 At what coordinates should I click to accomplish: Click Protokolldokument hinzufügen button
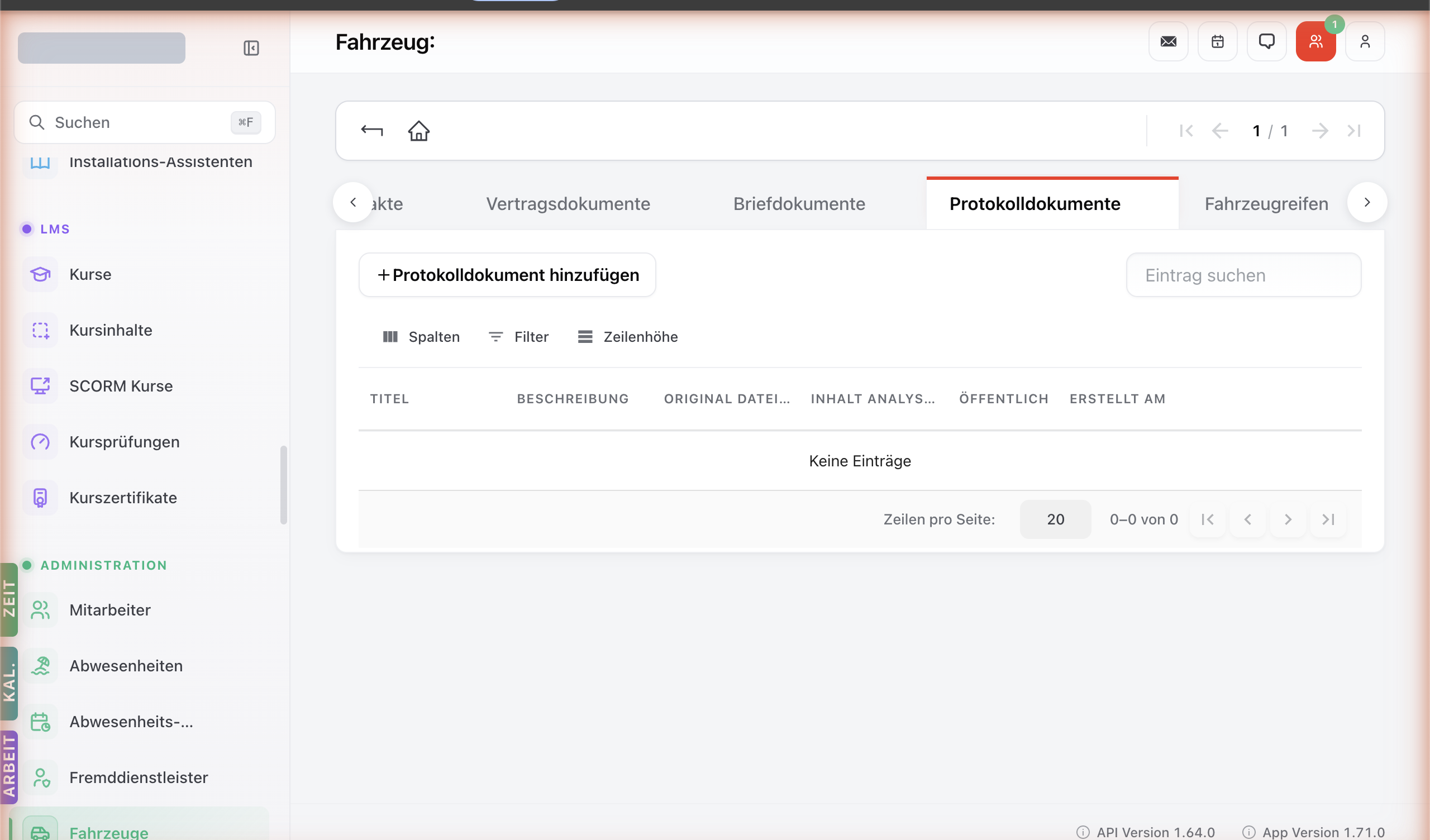[507, 275]
